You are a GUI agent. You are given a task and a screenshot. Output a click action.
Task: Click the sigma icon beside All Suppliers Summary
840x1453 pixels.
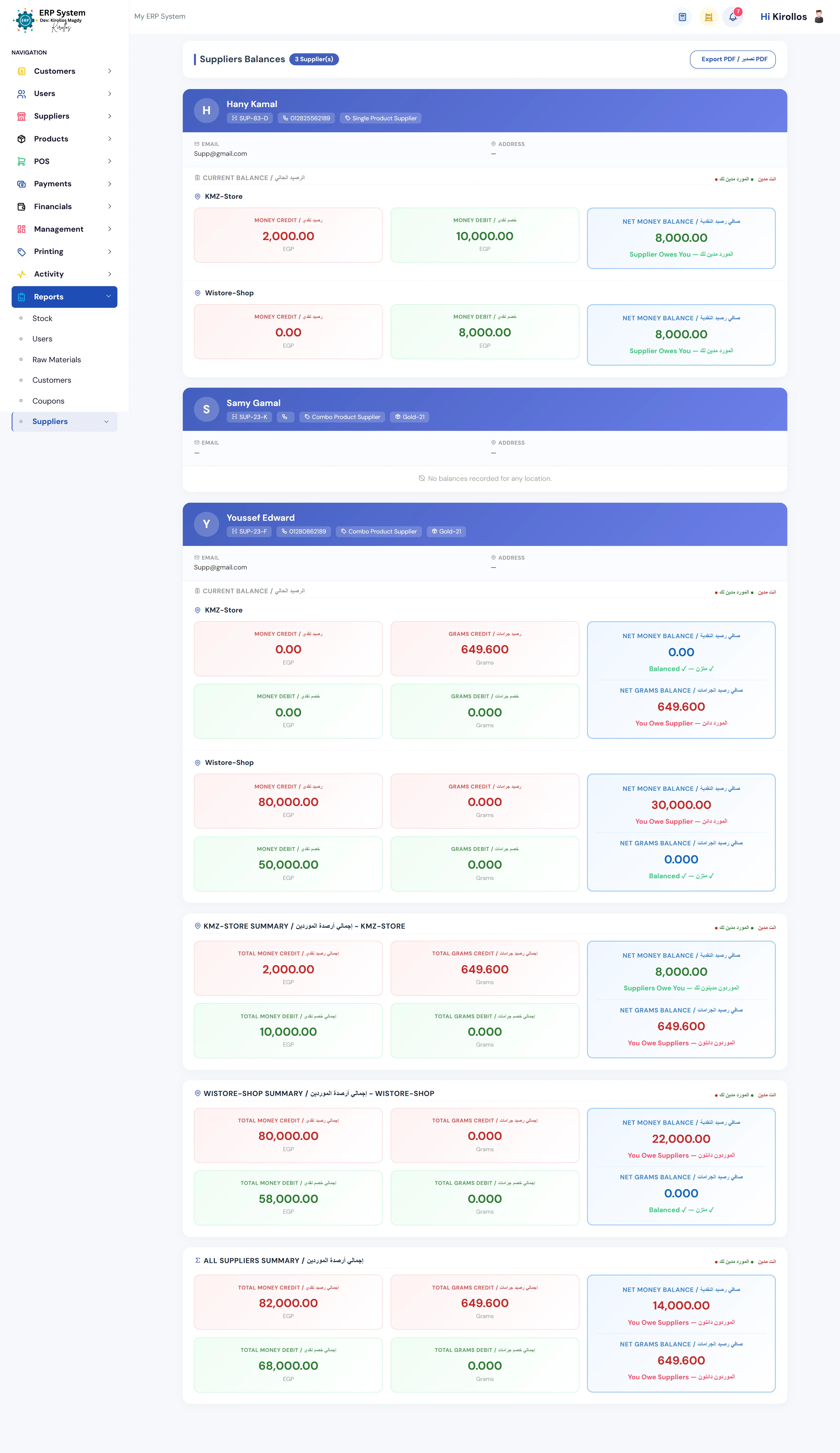[x=198, y=1260]
